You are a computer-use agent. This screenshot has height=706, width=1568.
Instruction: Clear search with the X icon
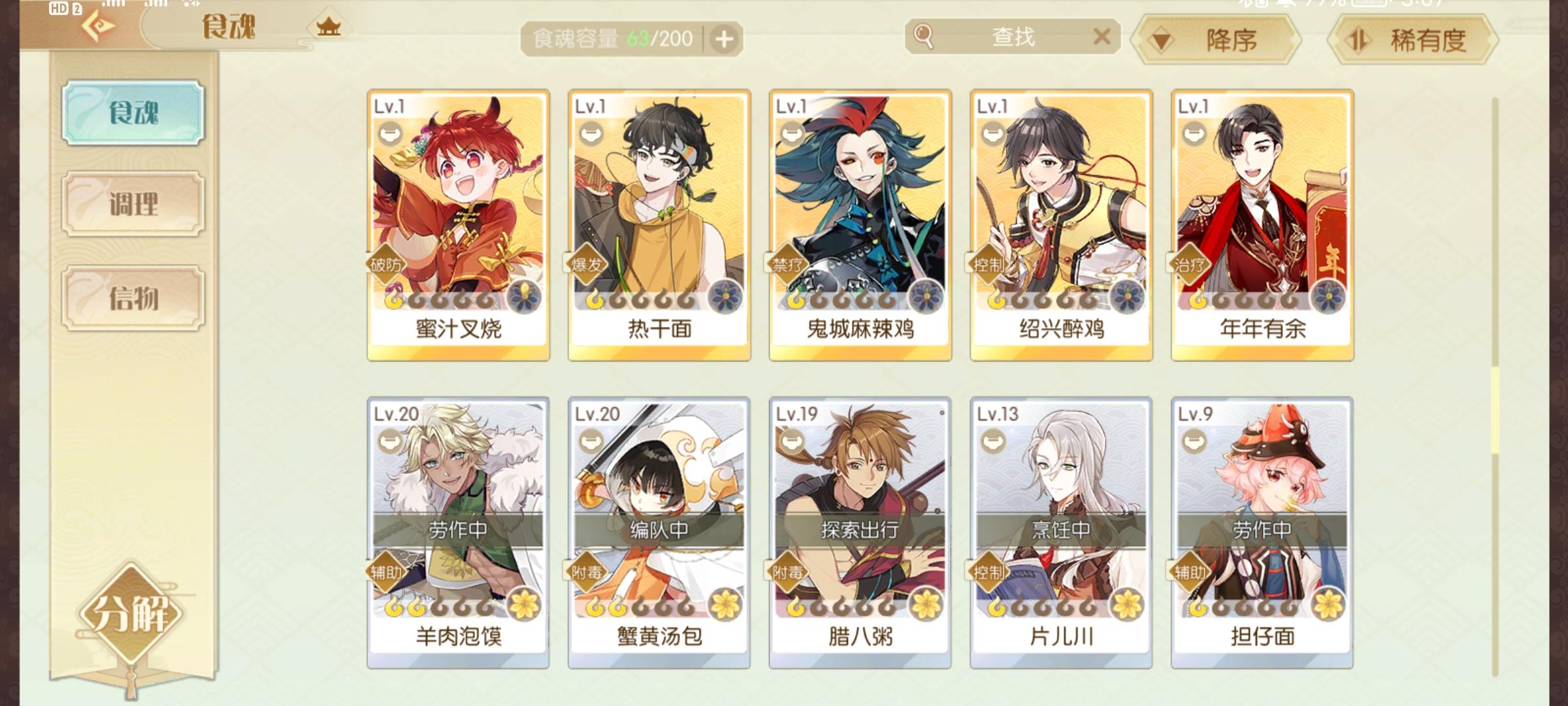click(1102, 37)
